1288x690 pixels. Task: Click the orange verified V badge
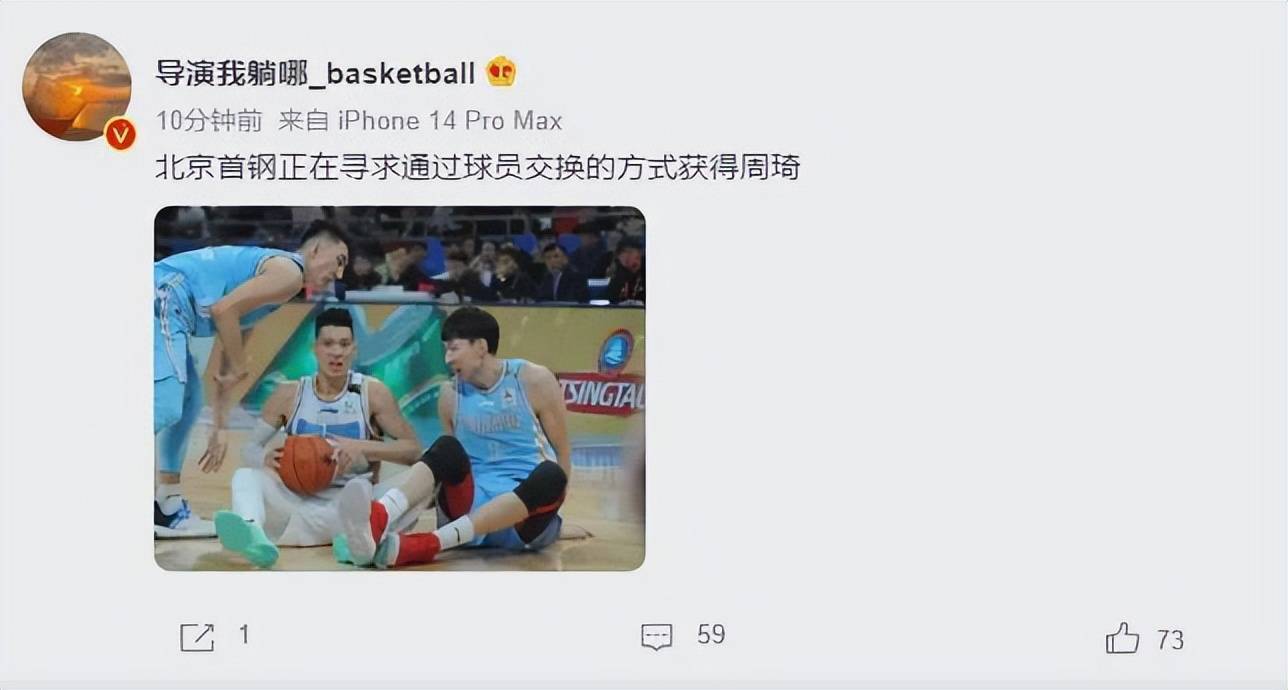click(x=121, y=134)
